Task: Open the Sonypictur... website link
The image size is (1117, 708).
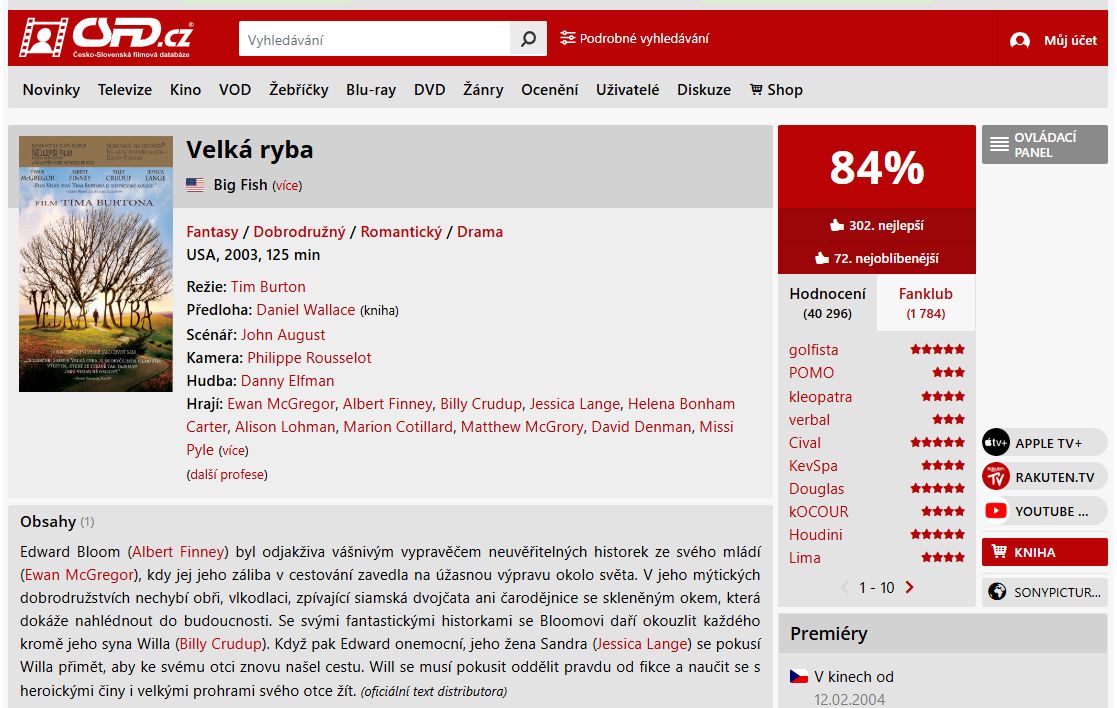Action: tap(1044, 592)
